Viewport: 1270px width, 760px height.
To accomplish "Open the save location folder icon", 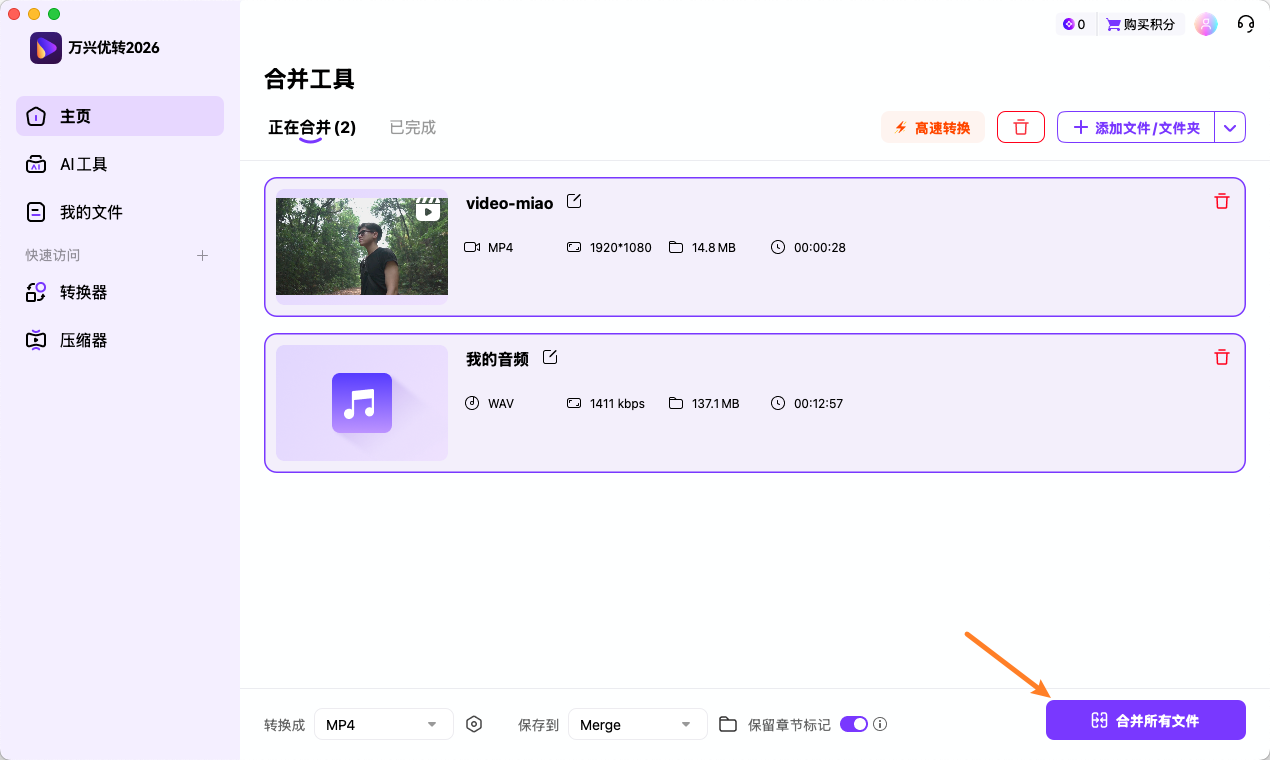I will point(727,723).
